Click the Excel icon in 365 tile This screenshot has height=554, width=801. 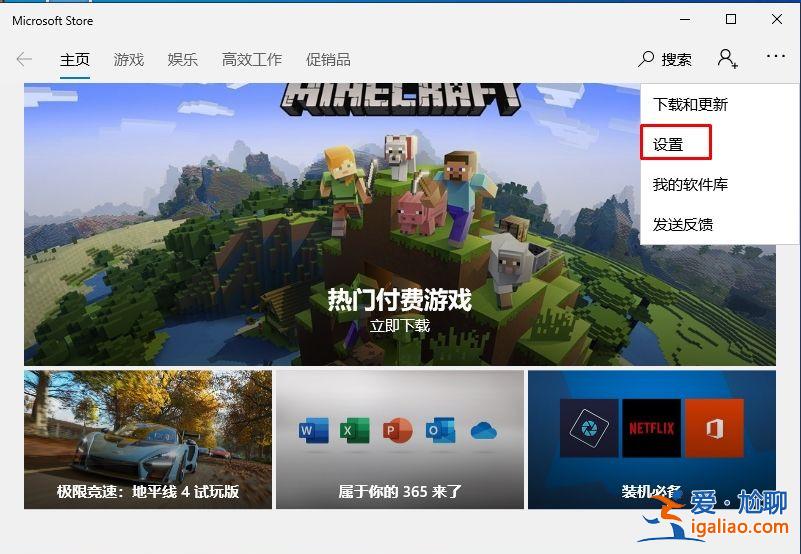coord(355,430)
